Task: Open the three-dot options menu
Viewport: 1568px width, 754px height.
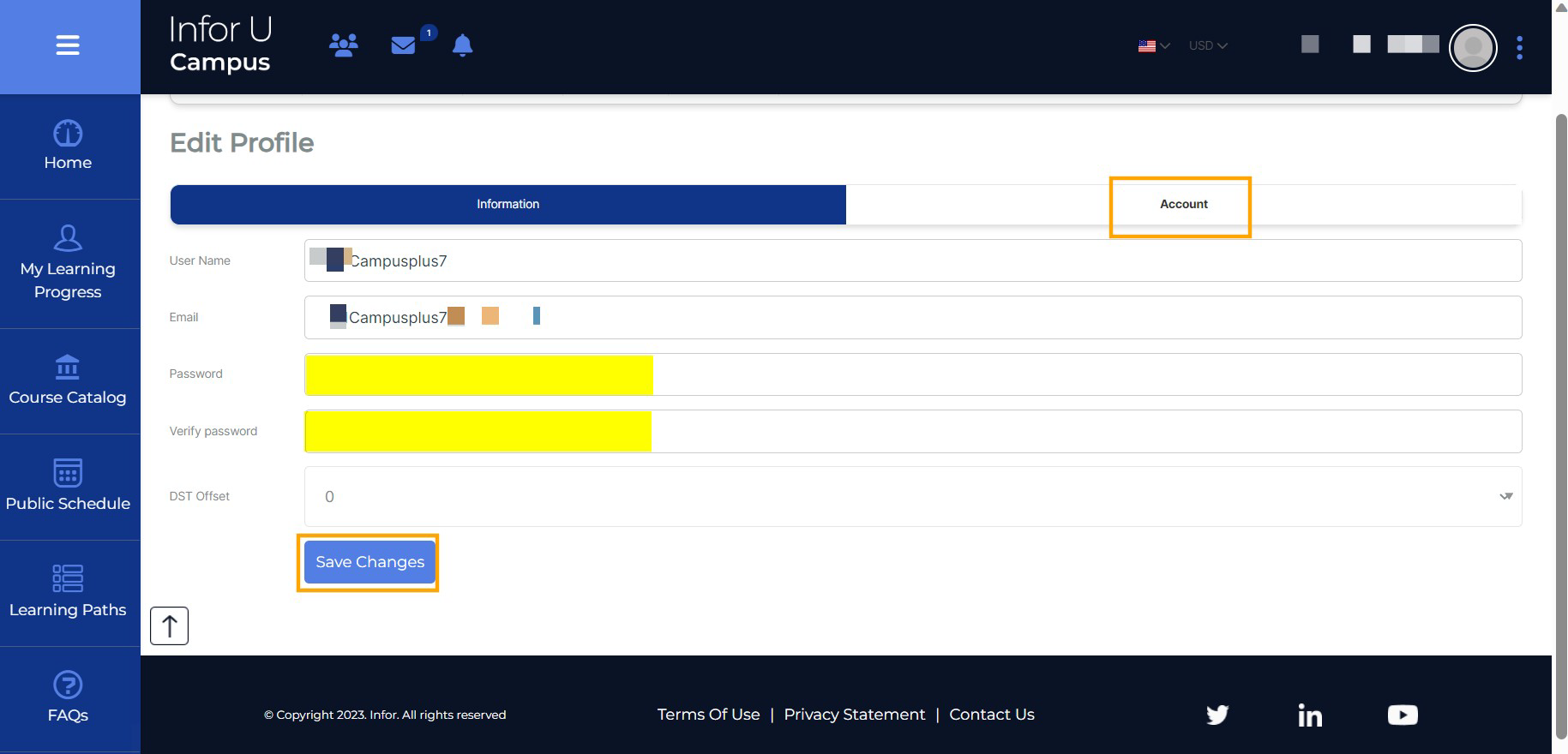Action: [1519, 48]
